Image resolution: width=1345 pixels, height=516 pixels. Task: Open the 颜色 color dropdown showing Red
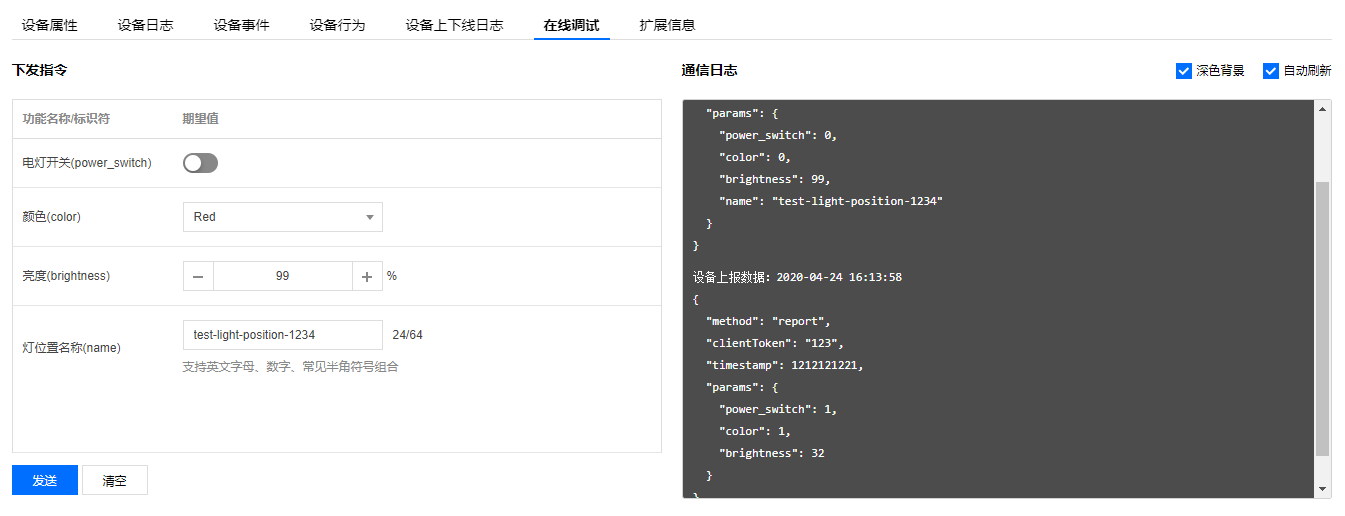point(283,217)
